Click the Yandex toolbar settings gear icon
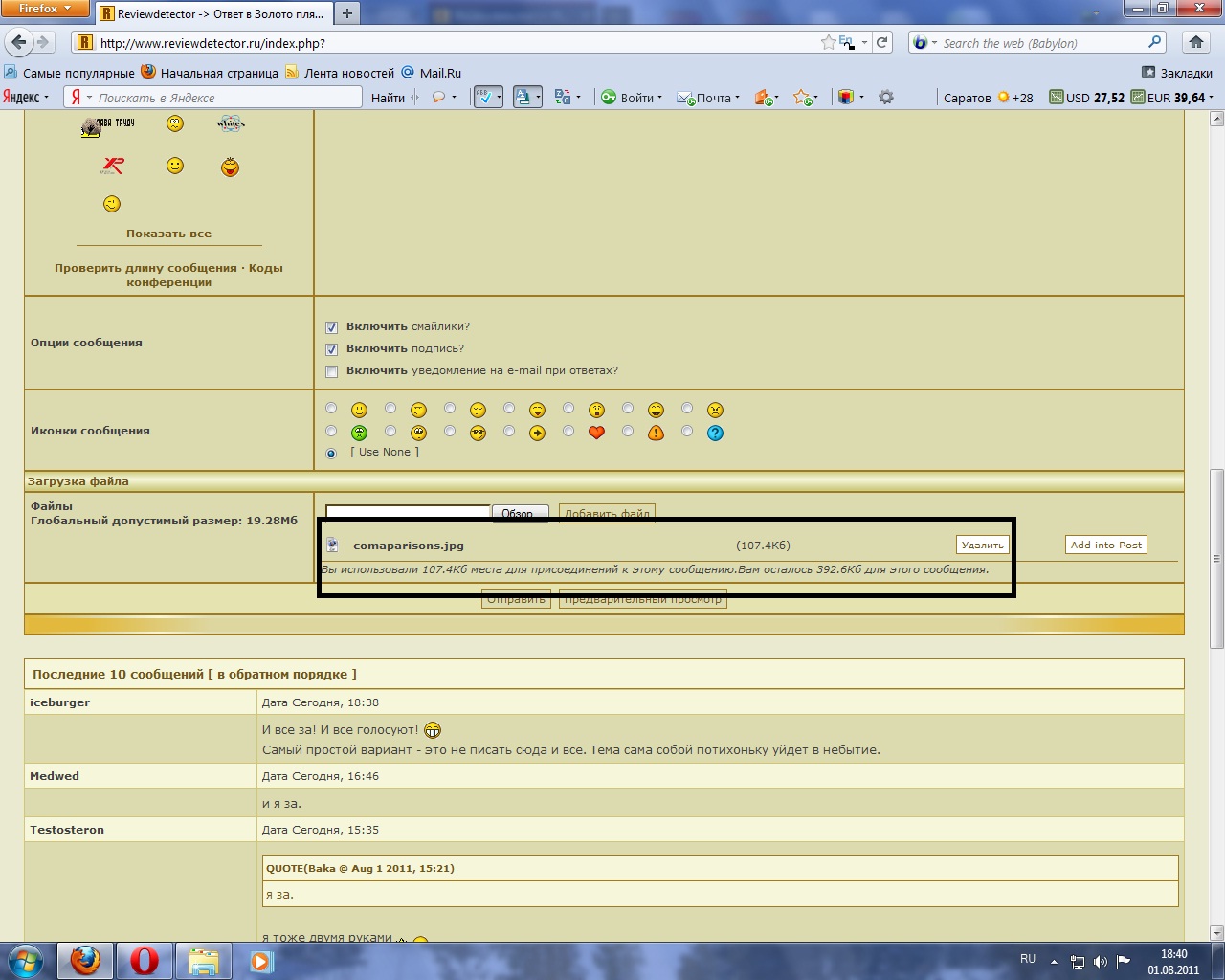 (x=886, y=98)
